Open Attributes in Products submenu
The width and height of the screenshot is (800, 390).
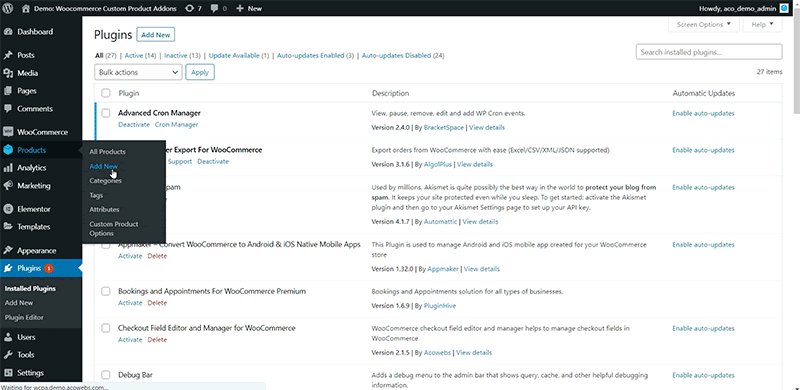[x=104, y=209]
